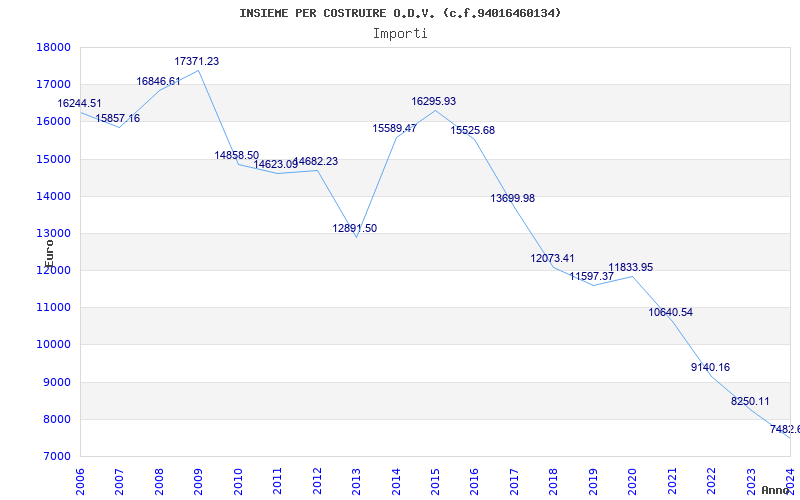Select the 14858.50 data label

coord(236,155)
